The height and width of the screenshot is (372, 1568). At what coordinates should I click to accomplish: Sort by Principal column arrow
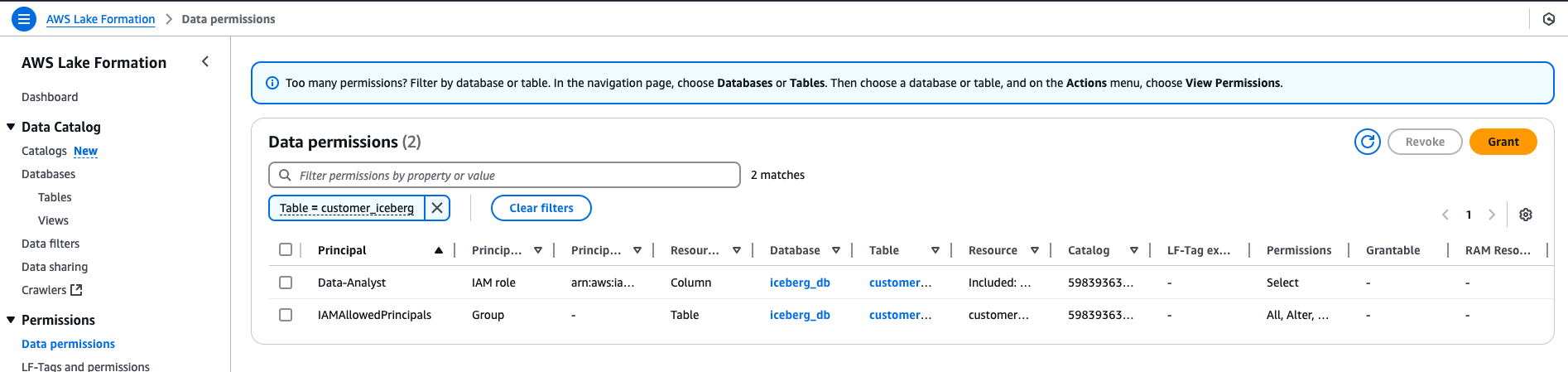(x=439, y=250)
